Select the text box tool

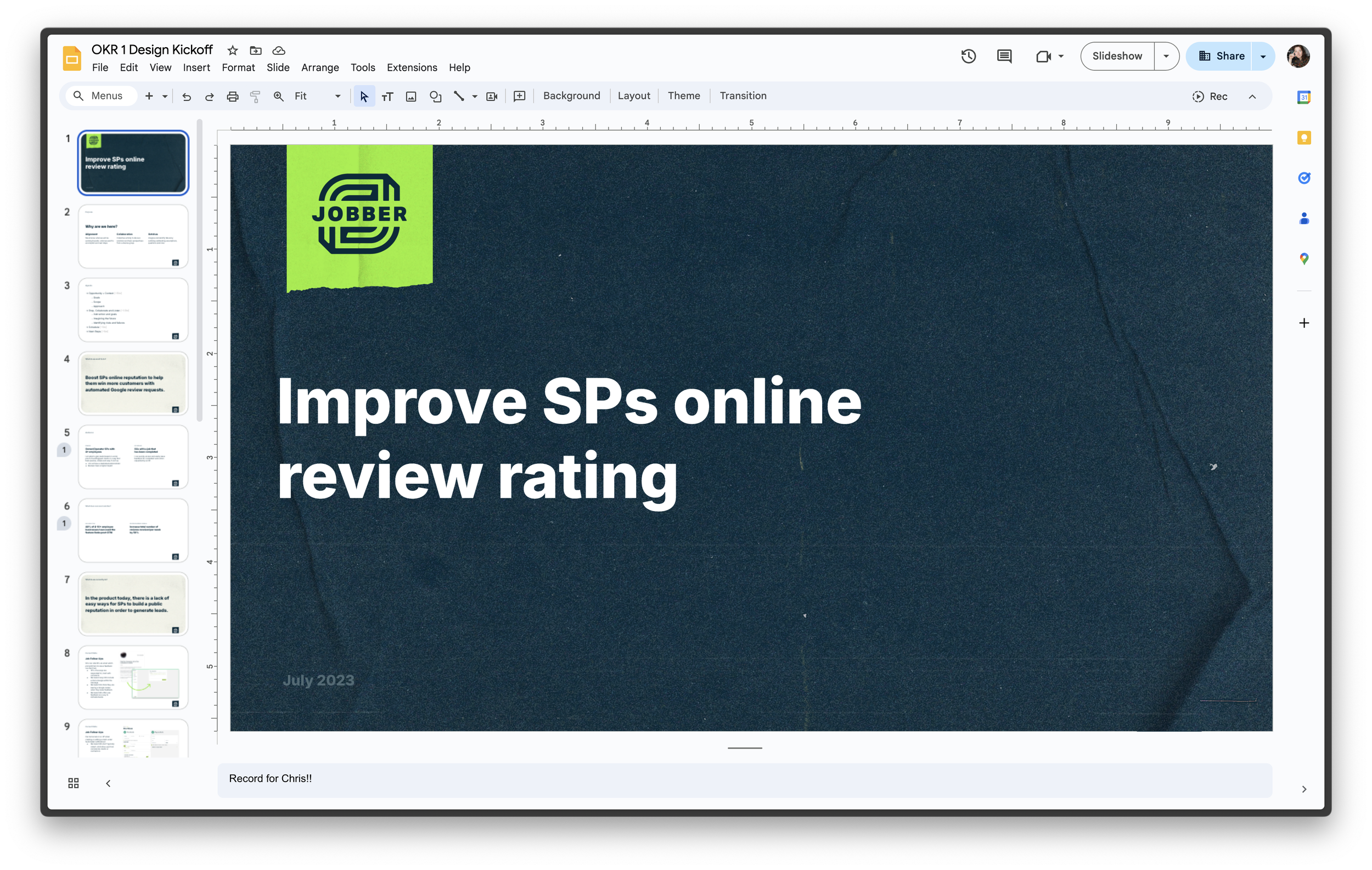click(387, 96)
